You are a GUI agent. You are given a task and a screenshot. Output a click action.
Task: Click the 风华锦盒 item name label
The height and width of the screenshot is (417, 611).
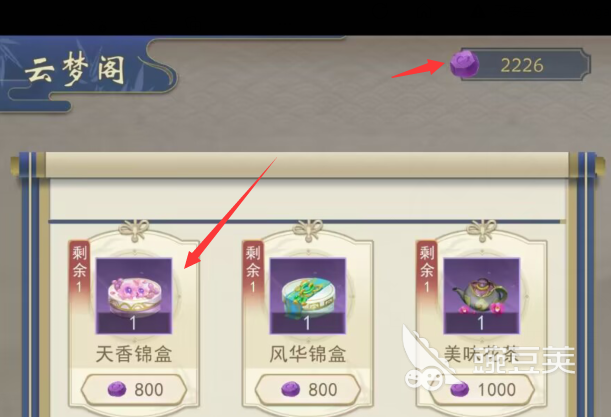[308, 354]
